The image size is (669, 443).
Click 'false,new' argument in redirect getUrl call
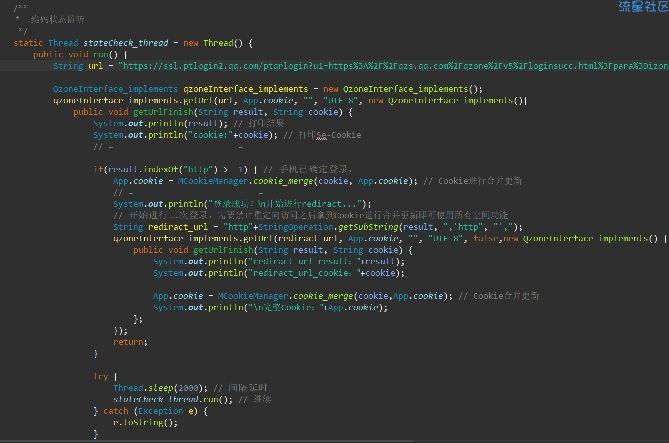[496, 239]
